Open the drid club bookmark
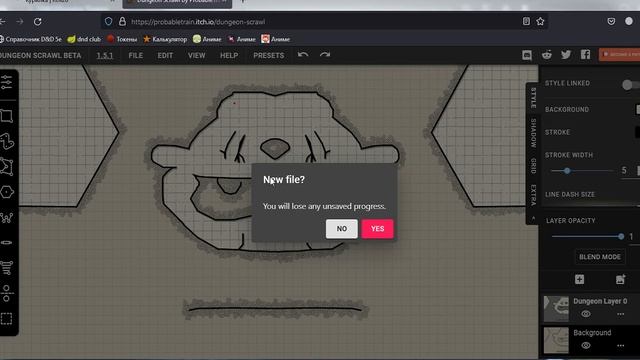The width and height of the screenshot is (640, 360). [x=84, y=39]
